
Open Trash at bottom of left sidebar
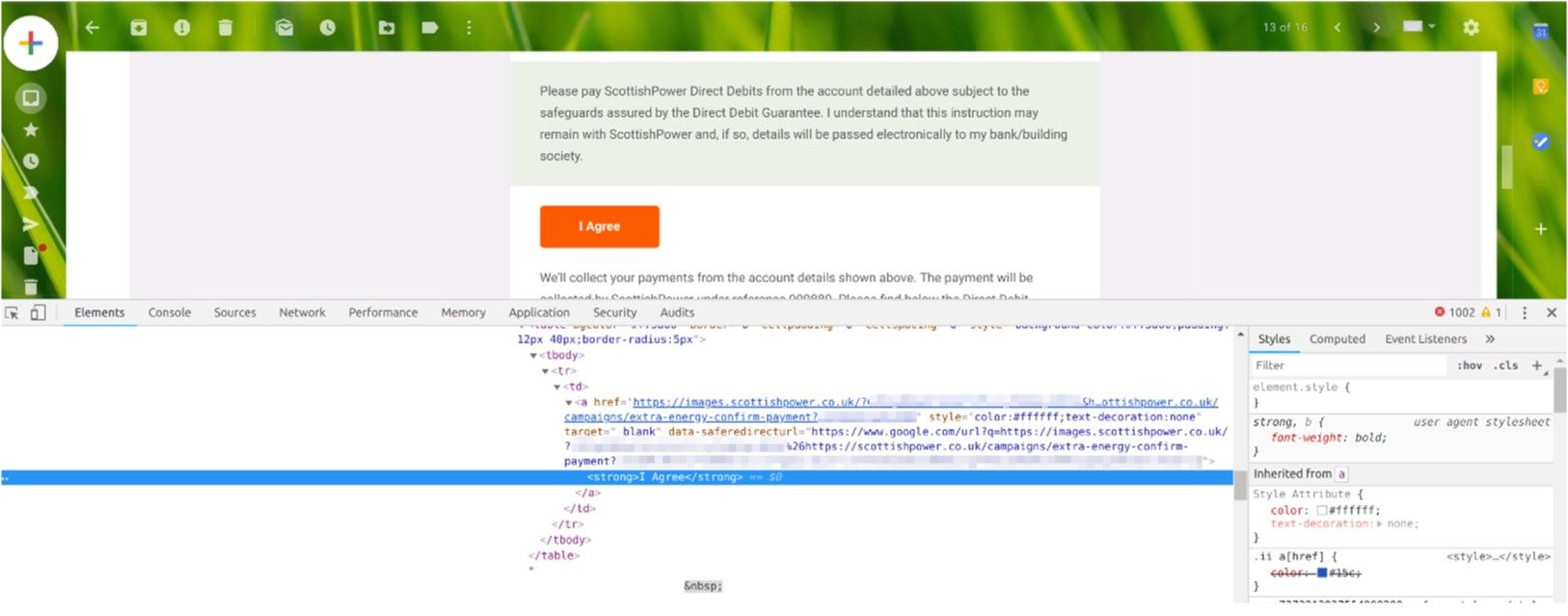tap(31, 287)
